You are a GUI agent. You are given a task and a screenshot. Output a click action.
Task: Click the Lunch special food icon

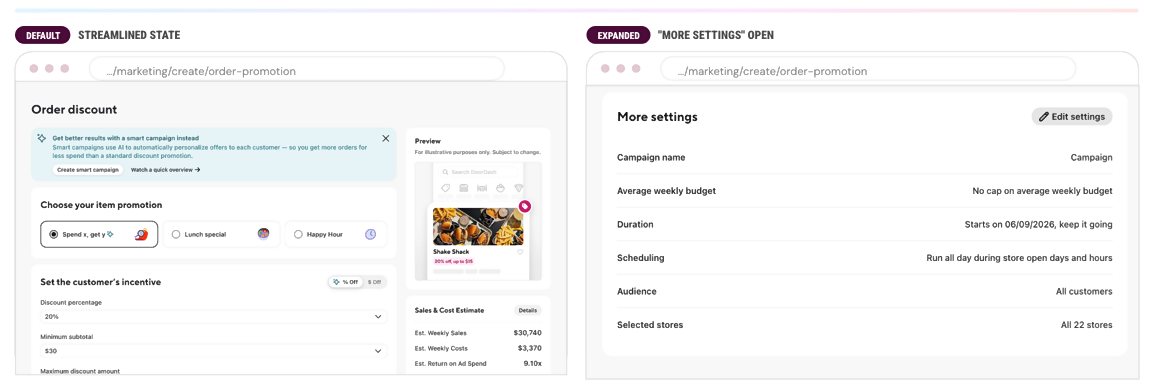click(x=263, y=233)
